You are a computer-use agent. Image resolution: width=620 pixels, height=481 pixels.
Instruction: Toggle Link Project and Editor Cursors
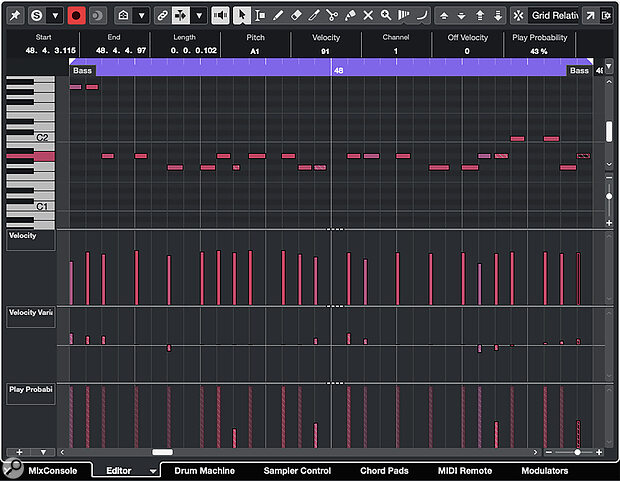pyautogui.click(x=162, y=16)
